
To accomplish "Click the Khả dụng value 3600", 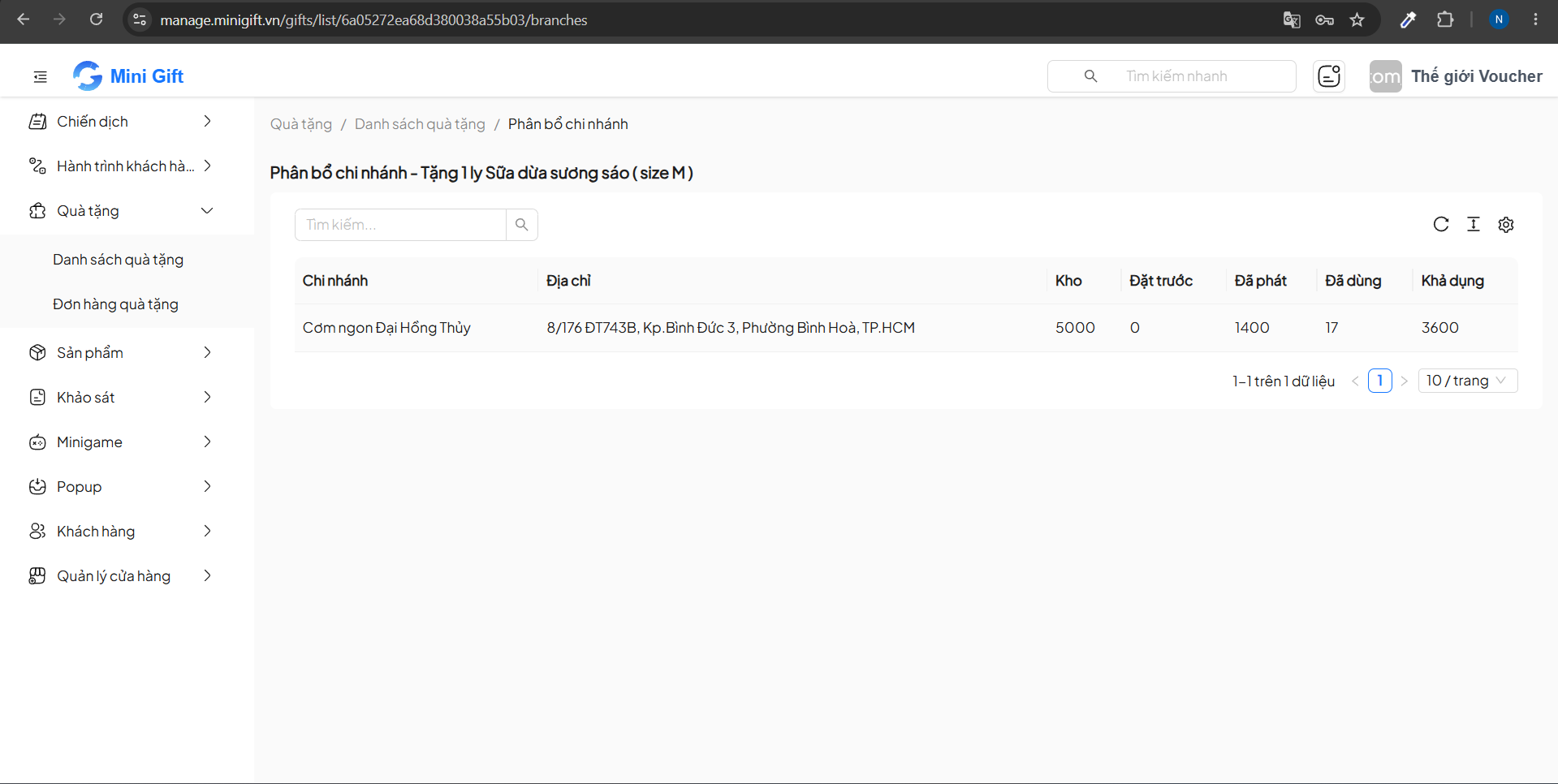I will click(1440, 328).
